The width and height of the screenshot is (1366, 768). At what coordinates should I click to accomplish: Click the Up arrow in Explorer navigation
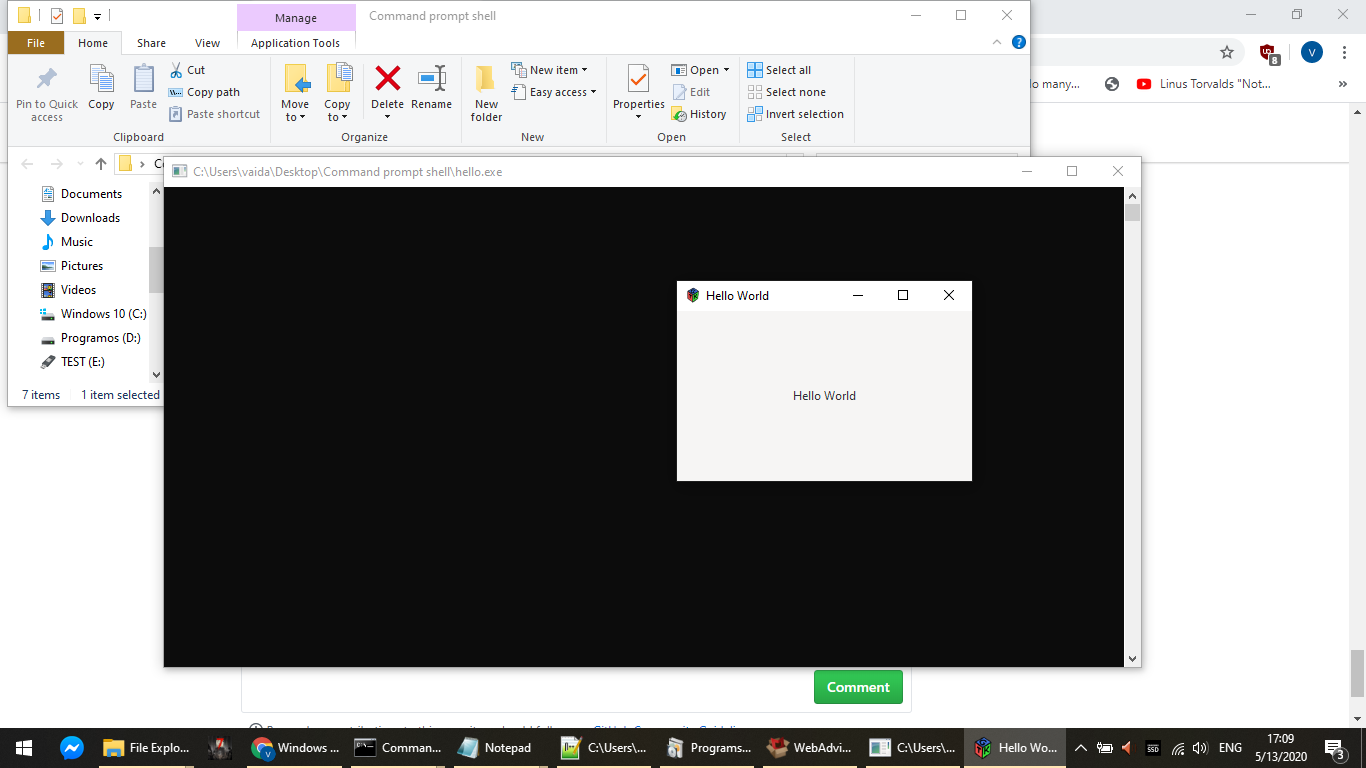coord(100,164)
